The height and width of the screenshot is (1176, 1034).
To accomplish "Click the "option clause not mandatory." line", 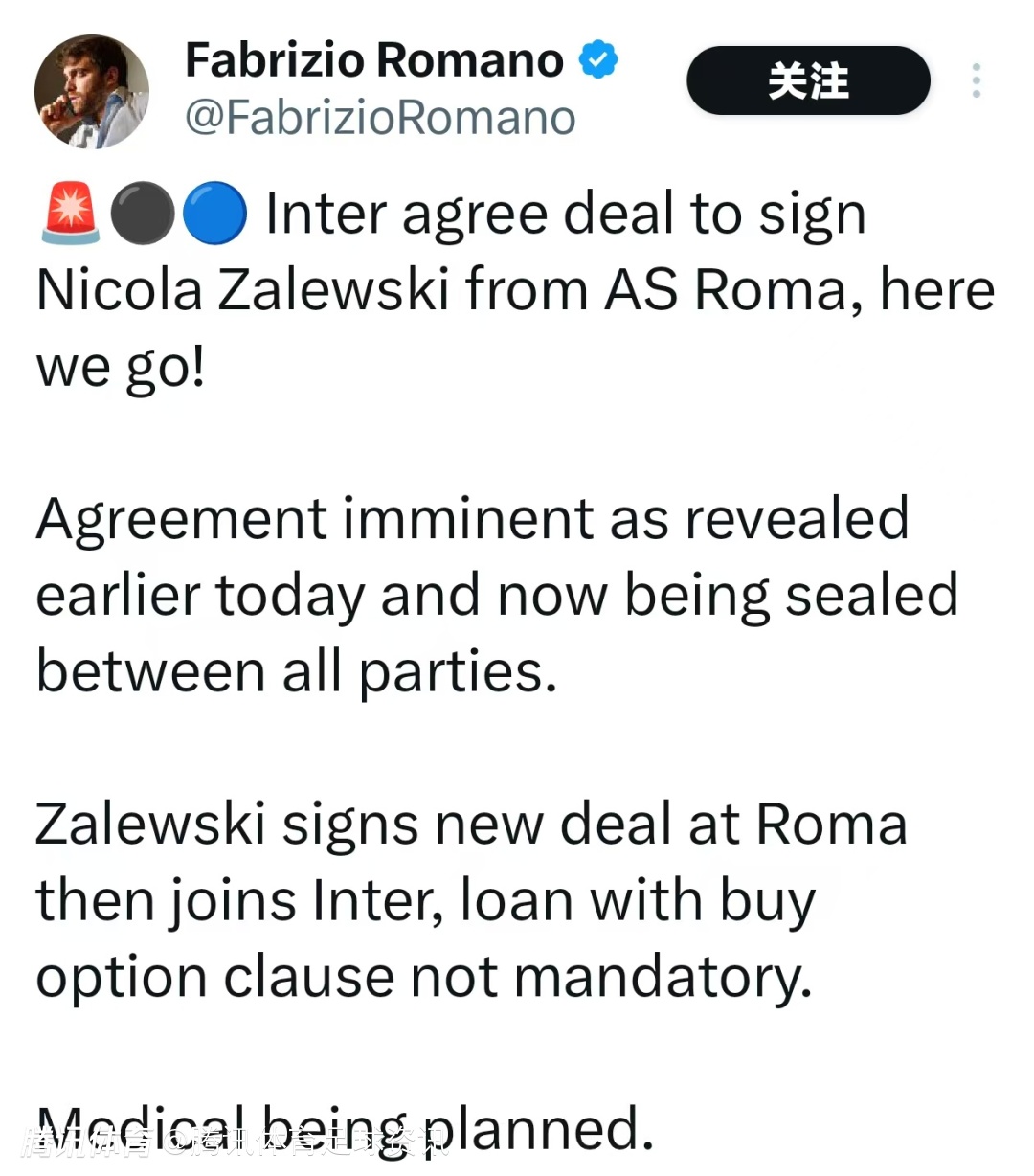I will pyautogui.click(x=424, y=977).
